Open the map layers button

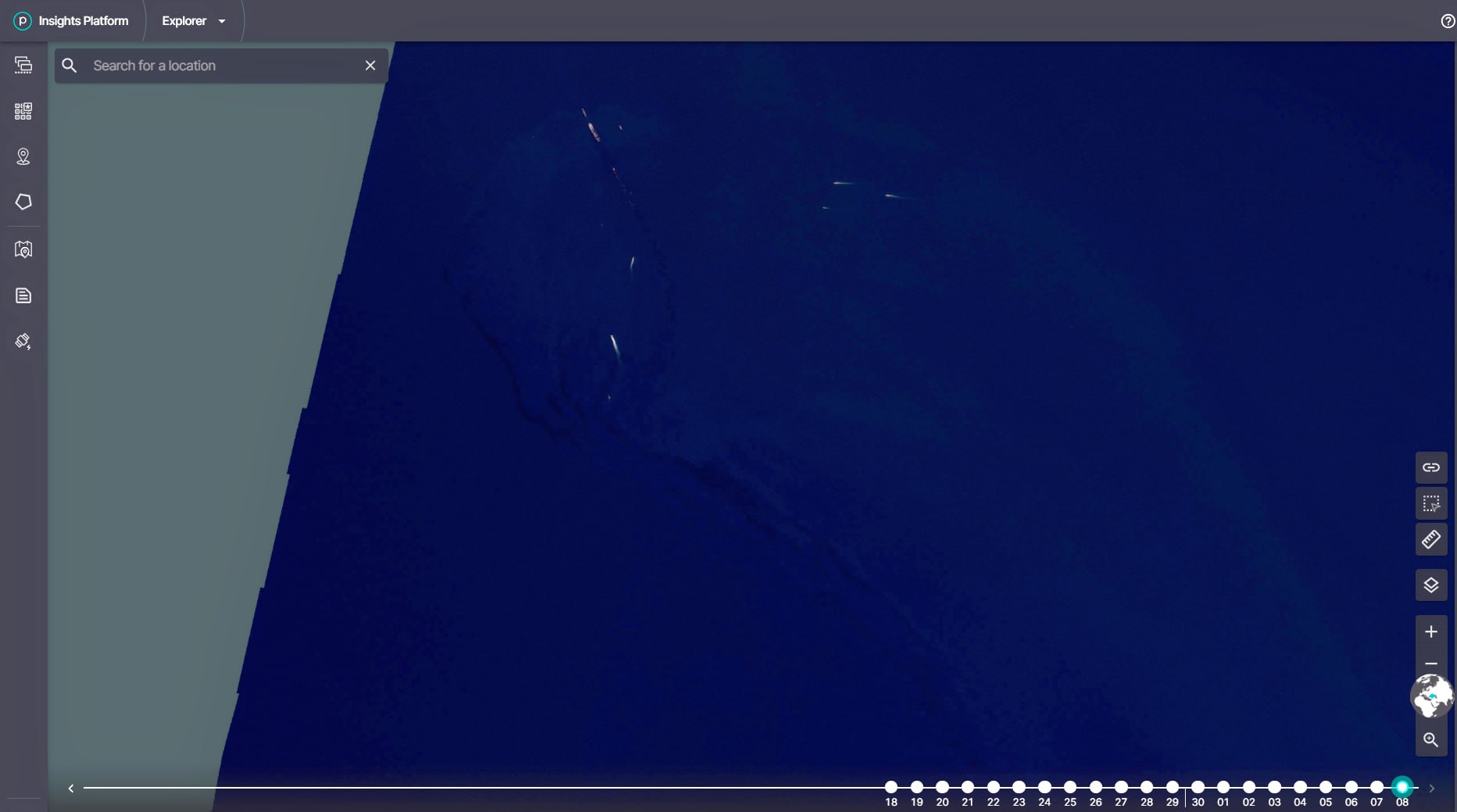pos(1431,585)
